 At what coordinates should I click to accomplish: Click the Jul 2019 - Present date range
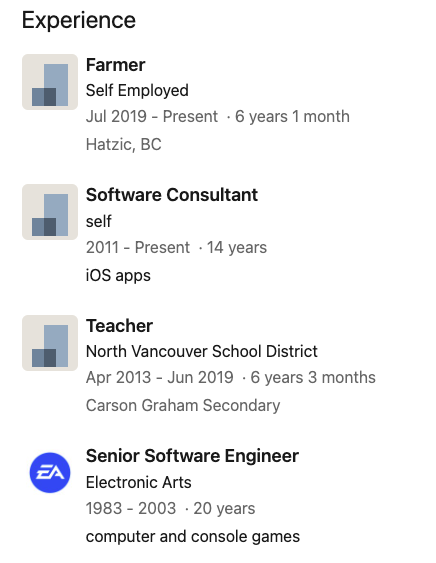tap(152, 117)
